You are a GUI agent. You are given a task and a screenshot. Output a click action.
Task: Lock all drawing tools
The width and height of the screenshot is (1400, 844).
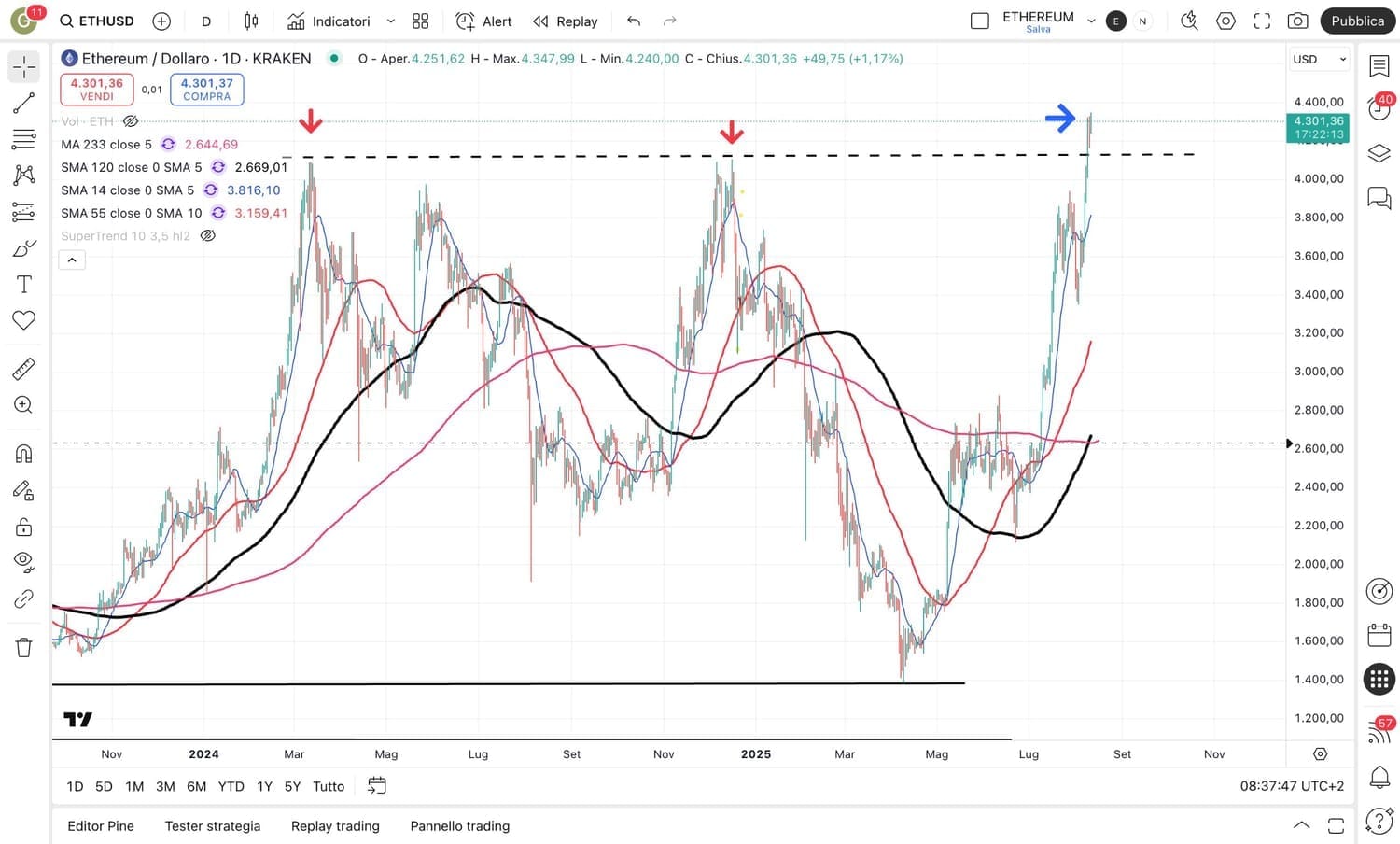24,527
